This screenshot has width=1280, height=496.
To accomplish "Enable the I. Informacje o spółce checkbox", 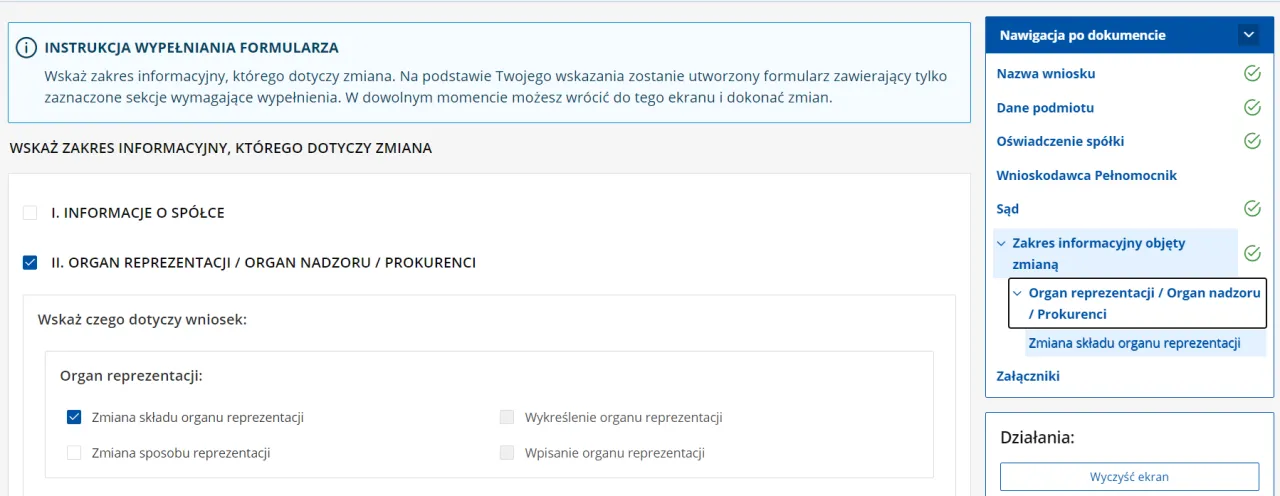I will click(x=30, y=213).
